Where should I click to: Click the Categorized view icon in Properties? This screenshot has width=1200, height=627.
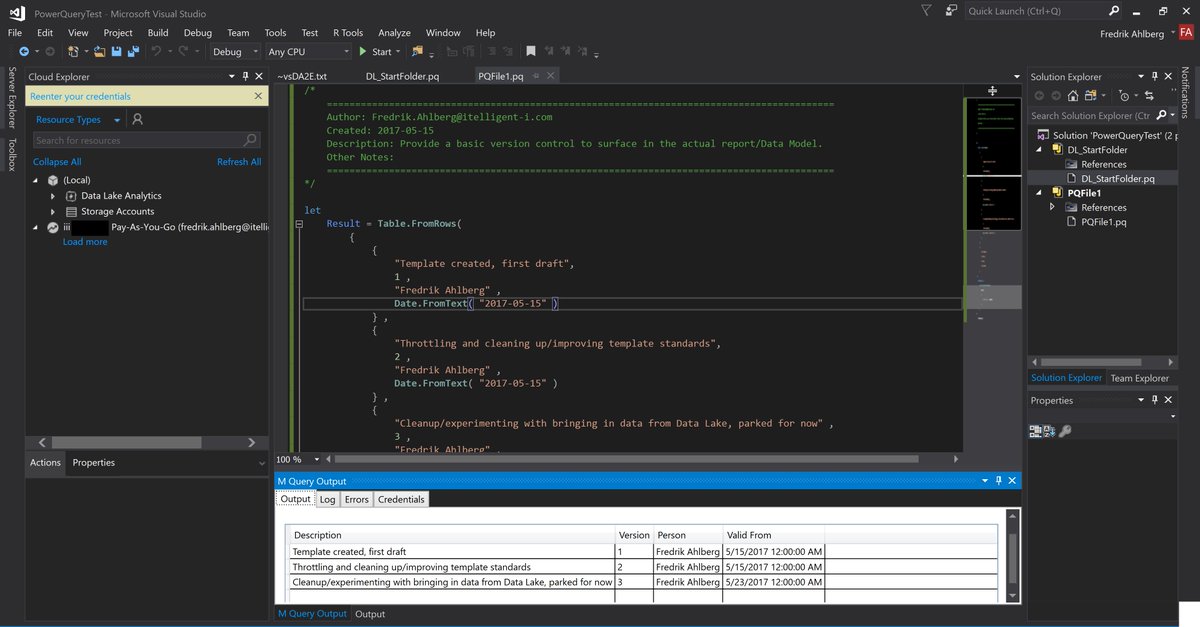[x=1036, y=431]
